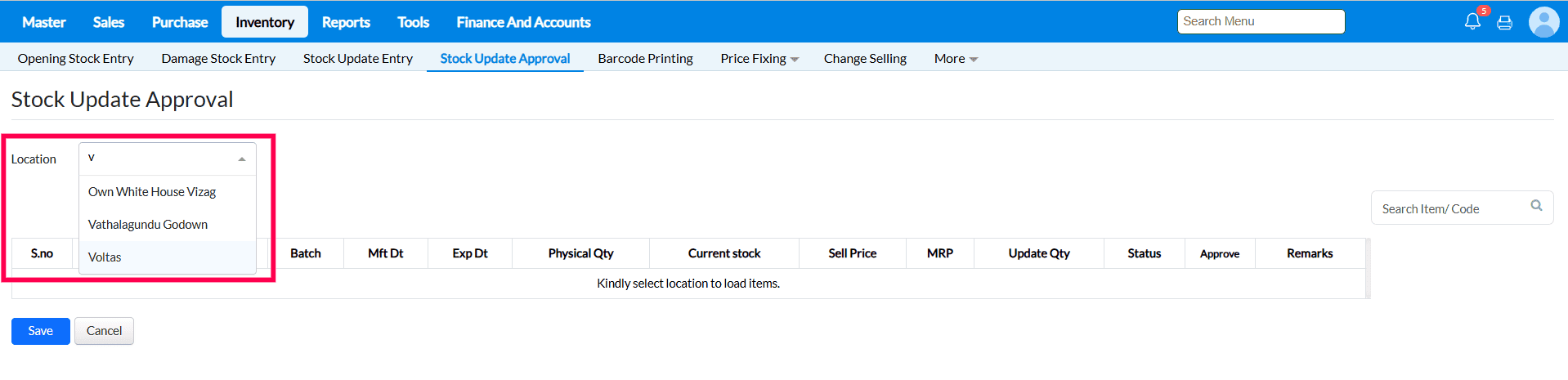Choose Own White House Vizag option

point(152,192)
